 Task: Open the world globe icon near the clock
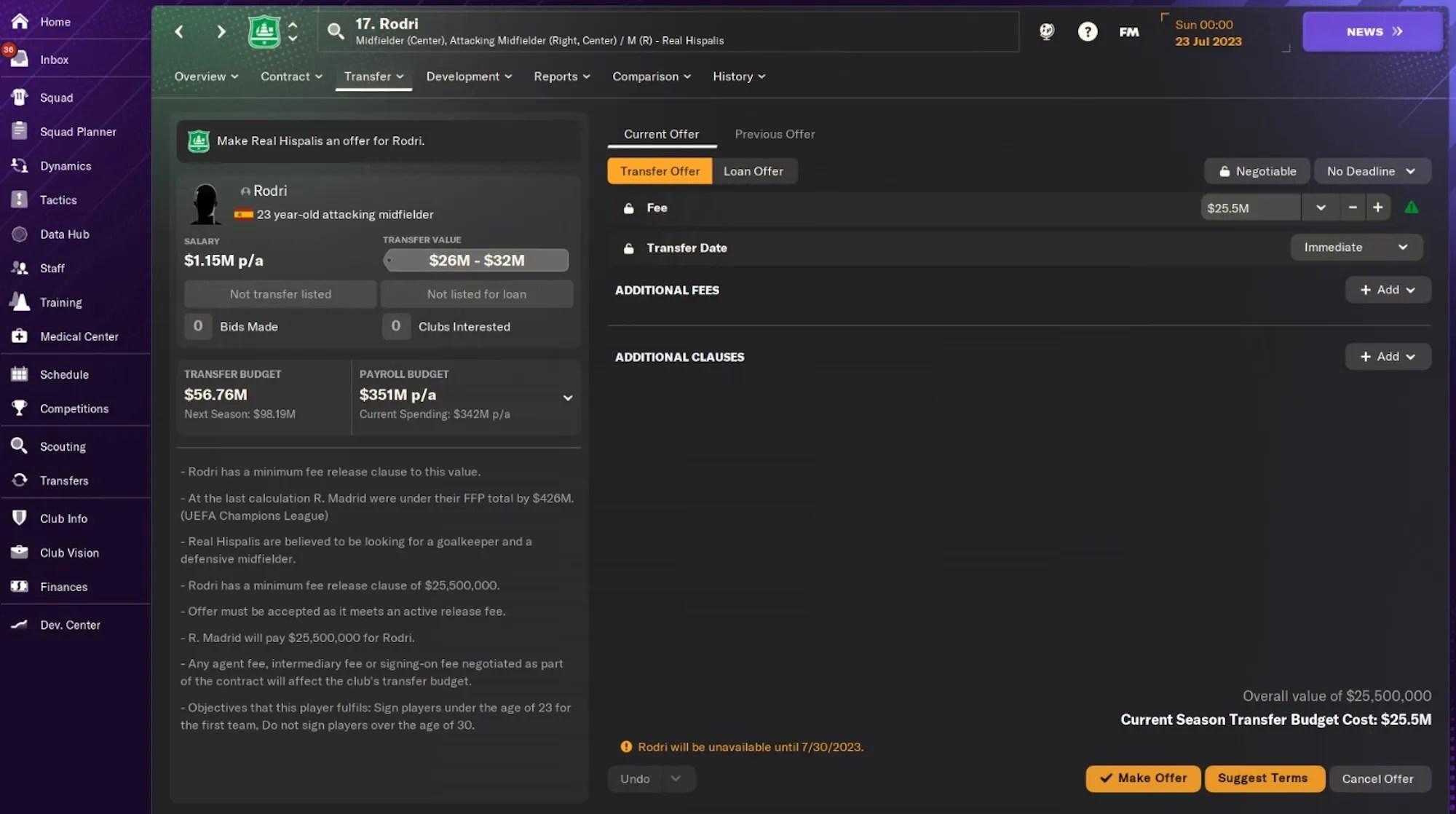click(1046, 31)
